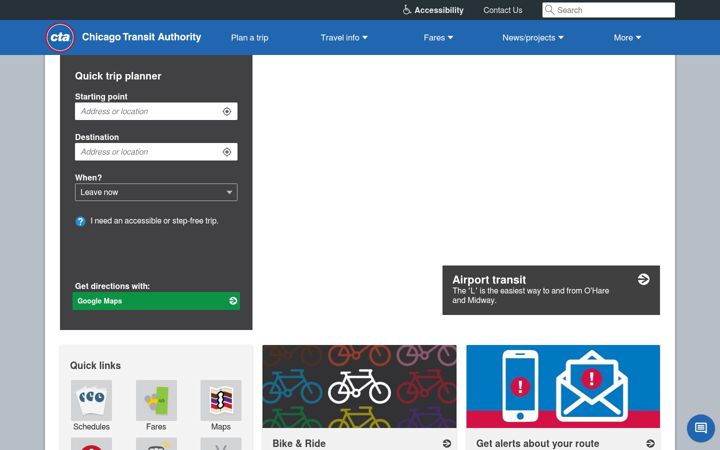Open the Airport transit banner
This screenshot has width=720, height=450.
coord(551,290)
